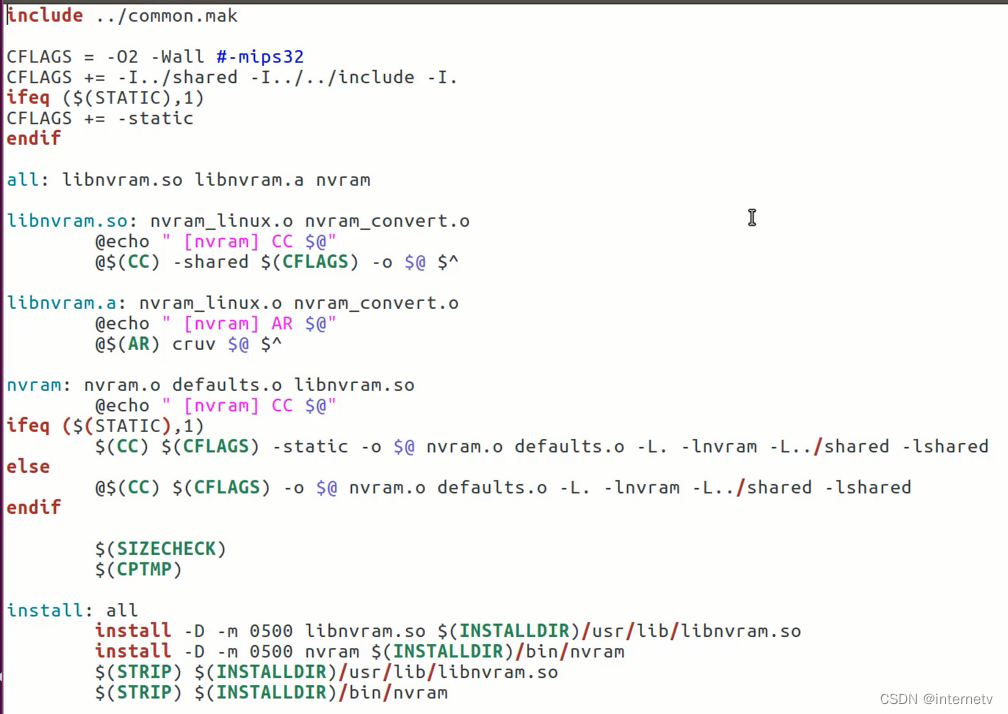The image size is (1008, 714).
Task: Click '$(STRIP) $(INSTALLDIR)/usr/lib/libnvram.so' line
Action: (x=327, y=672)
